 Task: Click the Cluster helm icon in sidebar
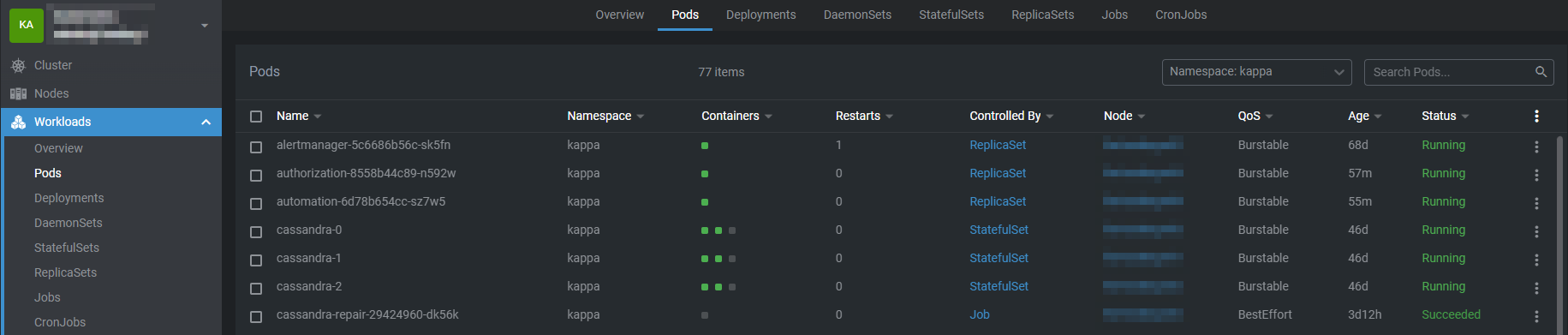(18, 65)
